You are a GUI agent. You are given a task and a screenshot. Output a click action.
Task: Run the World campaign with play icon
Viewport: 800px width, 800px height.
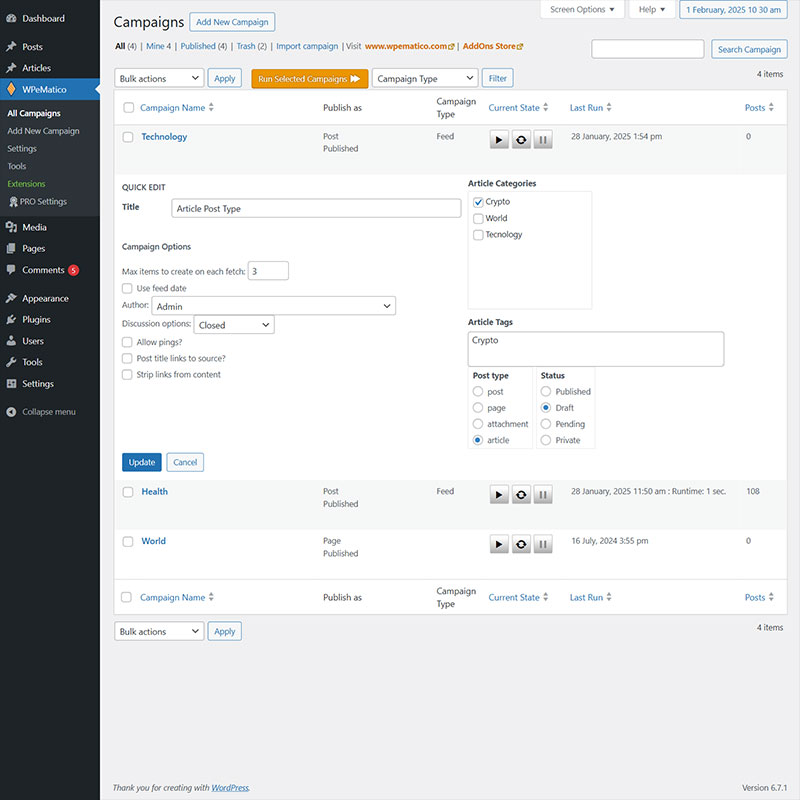coord(499,544)
